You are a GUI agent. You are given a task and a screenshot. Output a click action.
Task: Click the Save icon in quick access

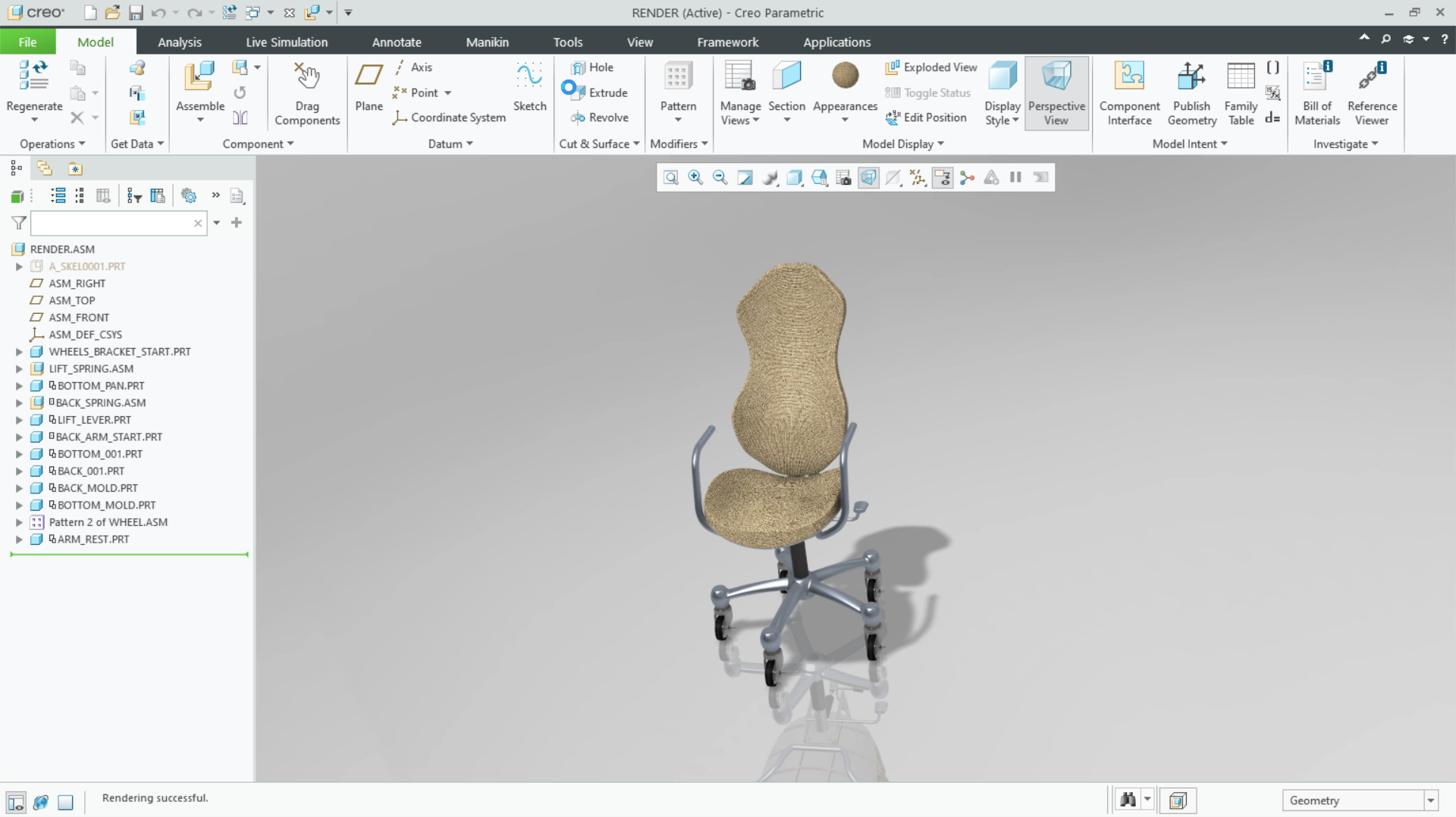(136, 13)
